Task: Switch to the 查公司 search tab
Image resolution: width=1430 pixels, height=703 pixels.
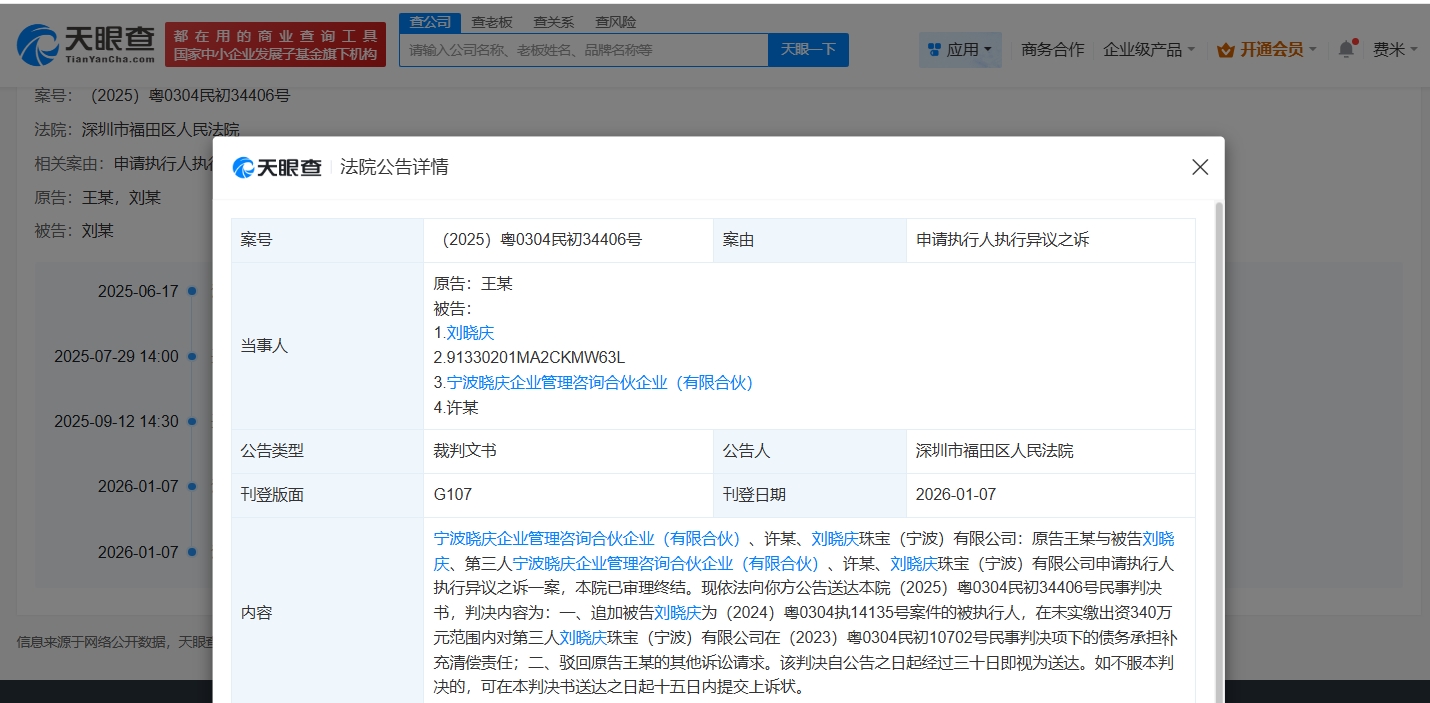Action: click(430, 22)
